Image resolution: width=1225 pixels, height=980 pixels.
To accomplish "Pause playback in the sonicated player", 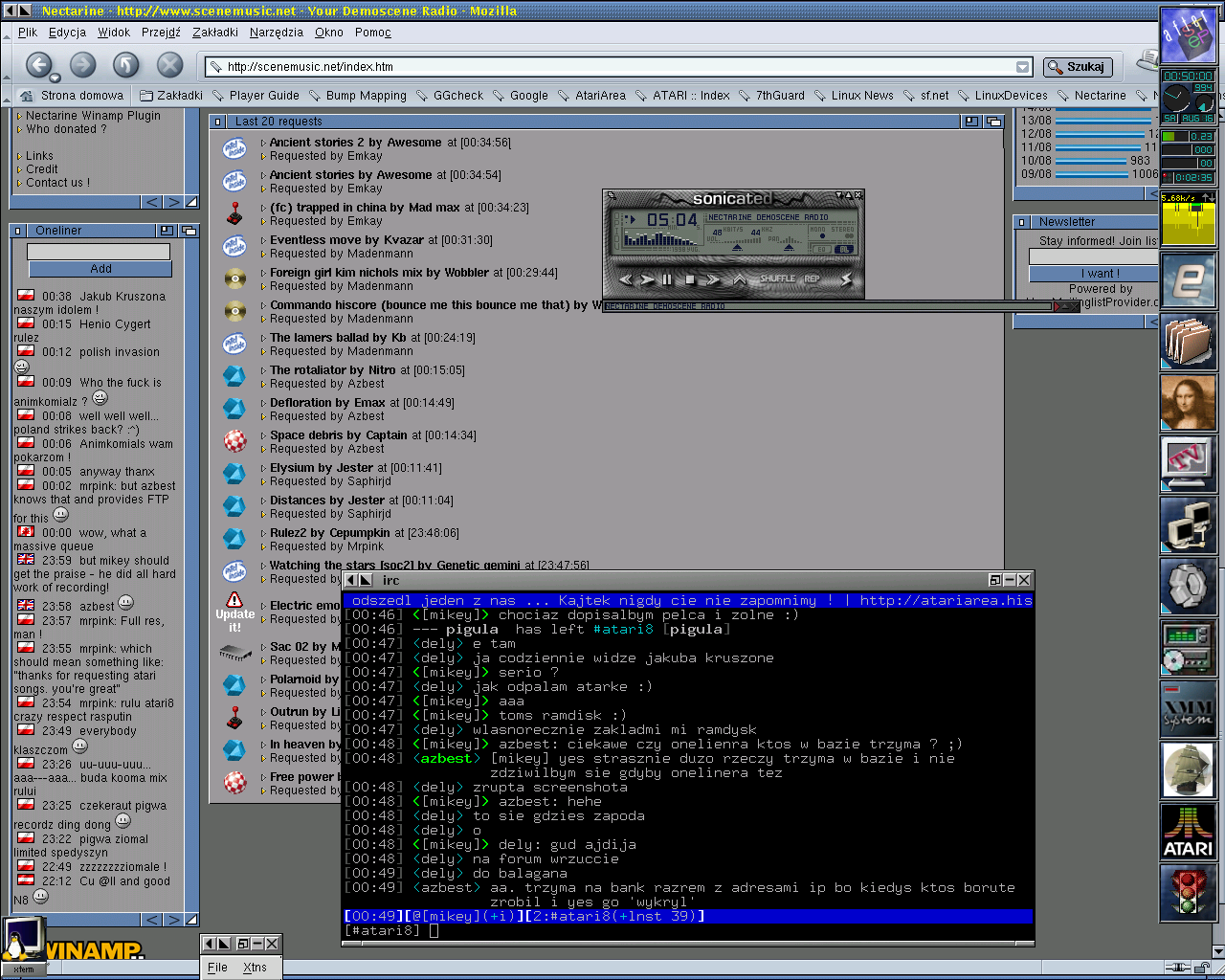I will coord(667,279).
